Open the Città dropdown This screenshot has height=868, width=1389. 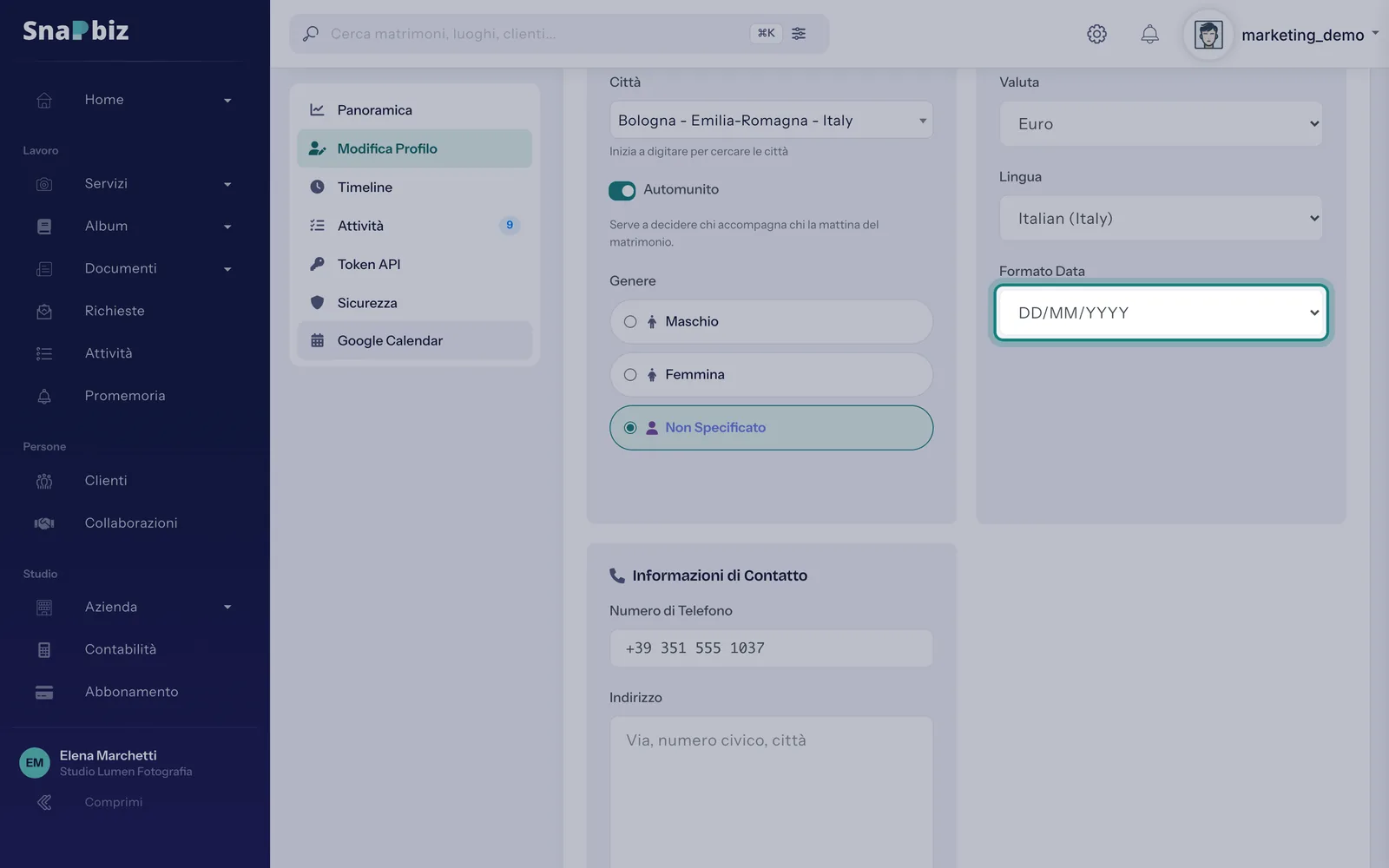point(771,121)
